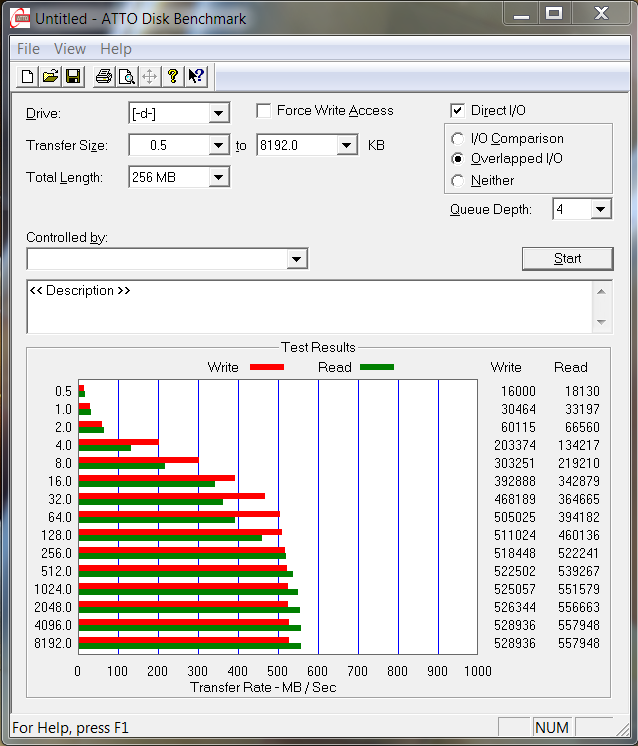The height and width of the screenshot is (746, 638).
Task: Uncheck the Direct I/O checkbox
Action: tap(458, 111)
